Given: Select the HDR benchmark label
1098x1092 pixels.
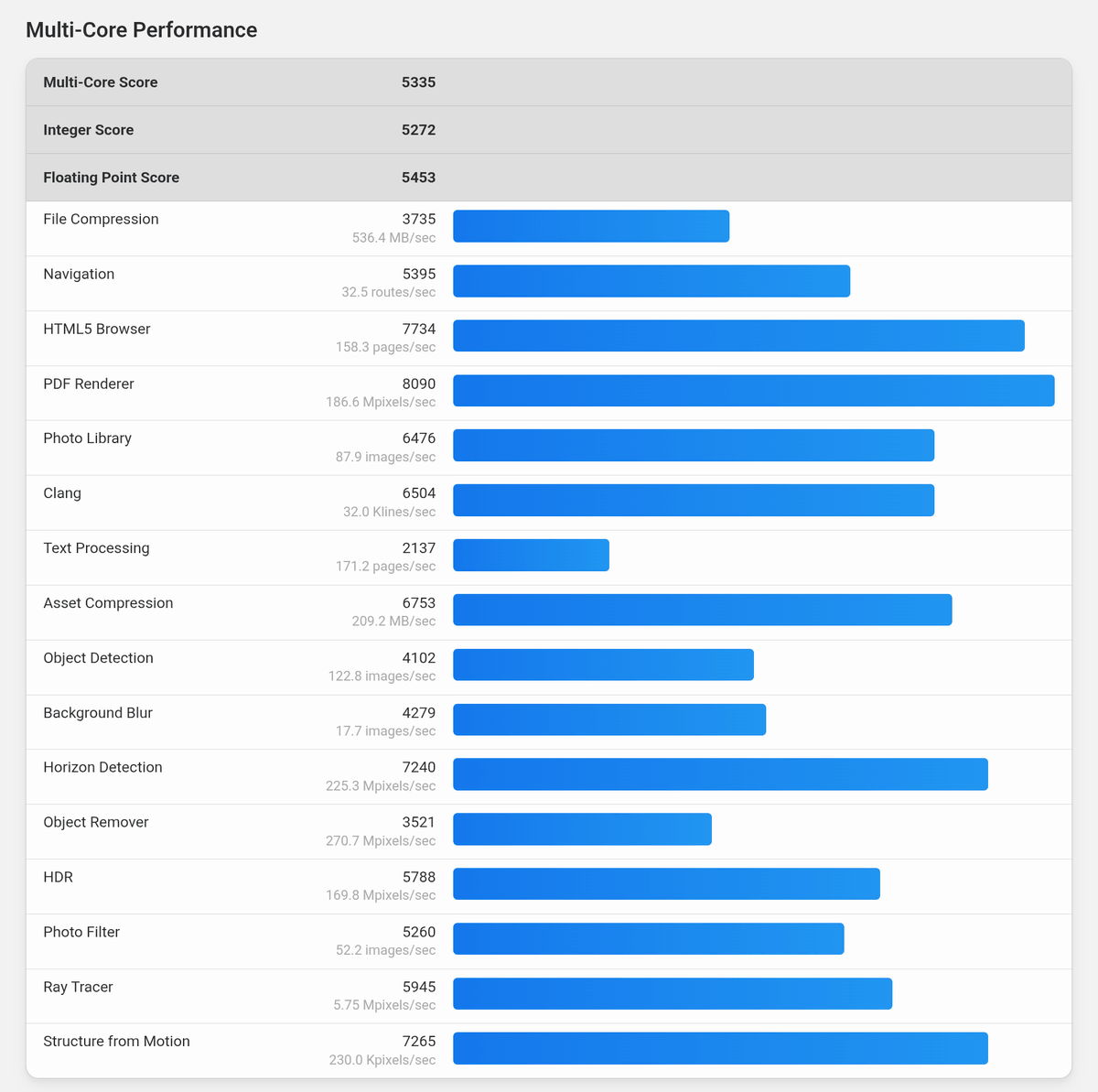Looking at the screenshot, I should pos(58,877).
